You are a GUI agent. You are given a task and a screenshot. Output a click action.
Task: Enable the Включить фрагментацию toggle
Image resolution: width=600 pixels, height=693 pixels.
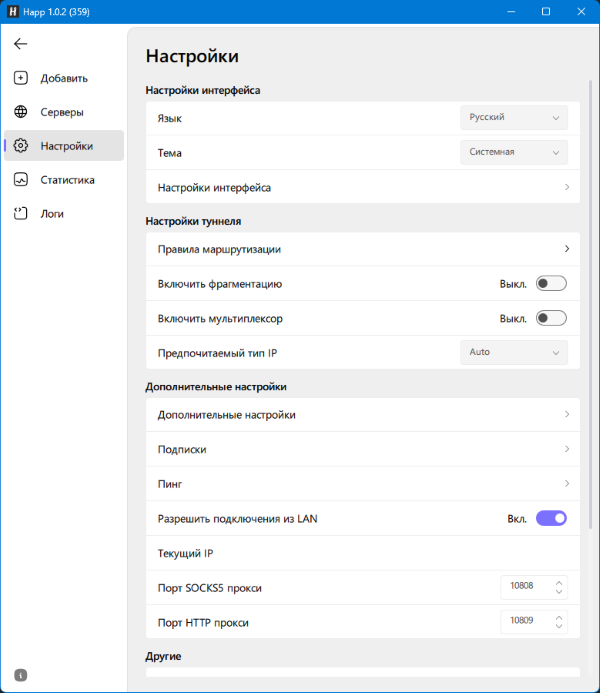[x=551, y=284]
